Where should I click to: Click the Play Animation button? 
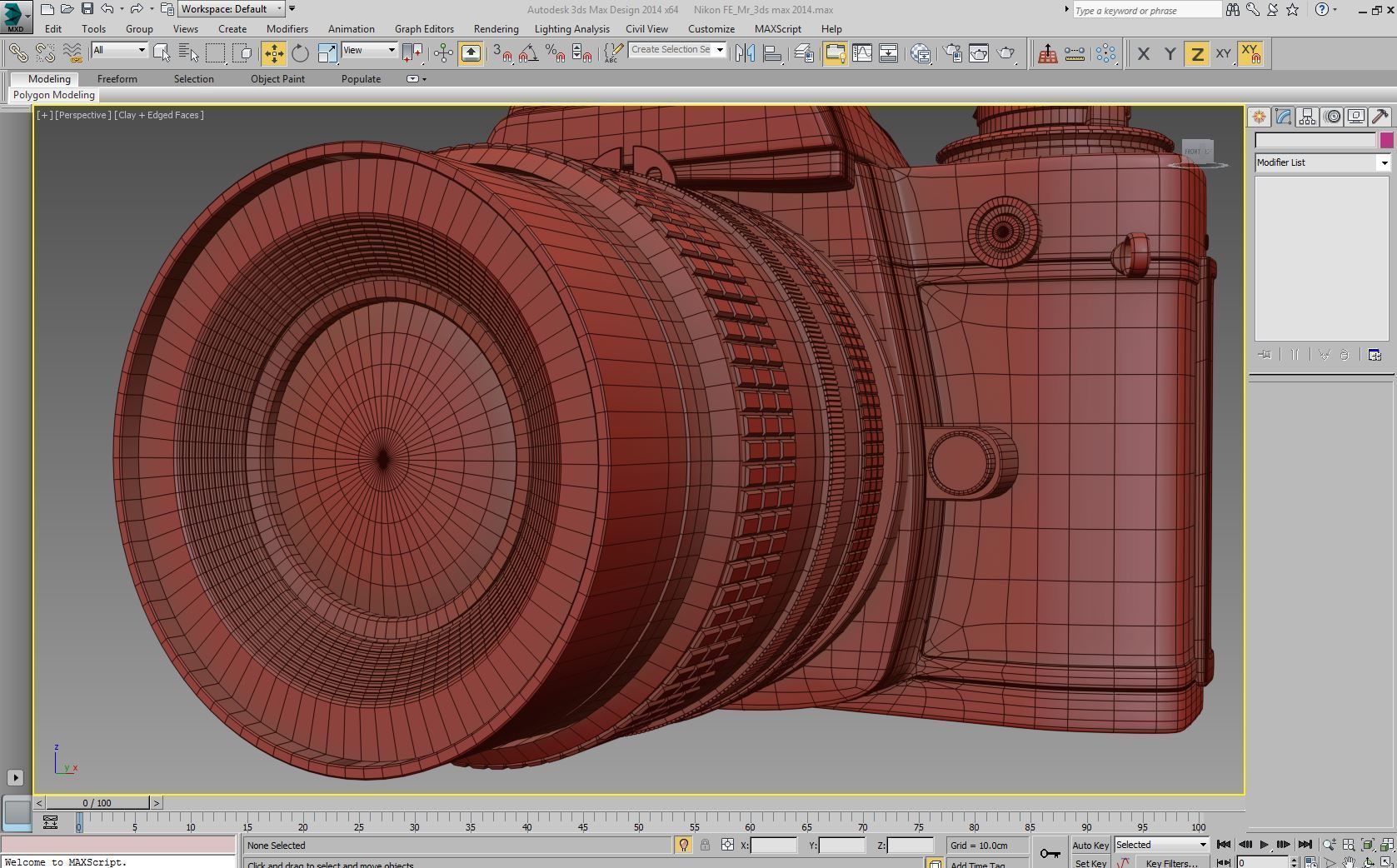tap(1265, 845)
